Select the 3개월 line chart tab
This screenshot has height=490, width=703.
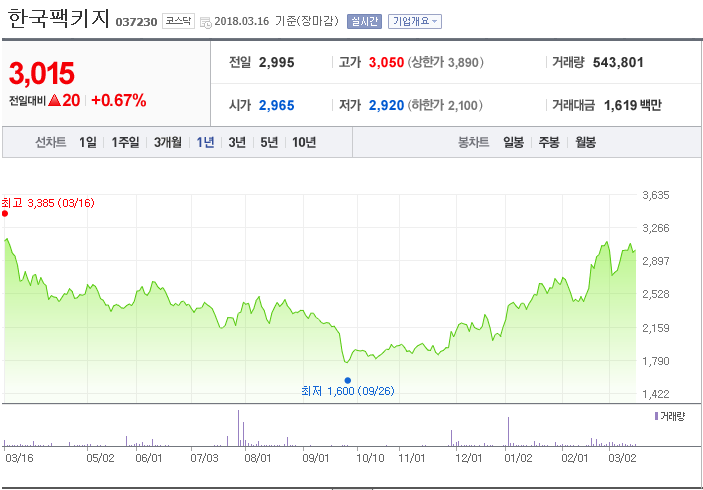pos(168,142)
